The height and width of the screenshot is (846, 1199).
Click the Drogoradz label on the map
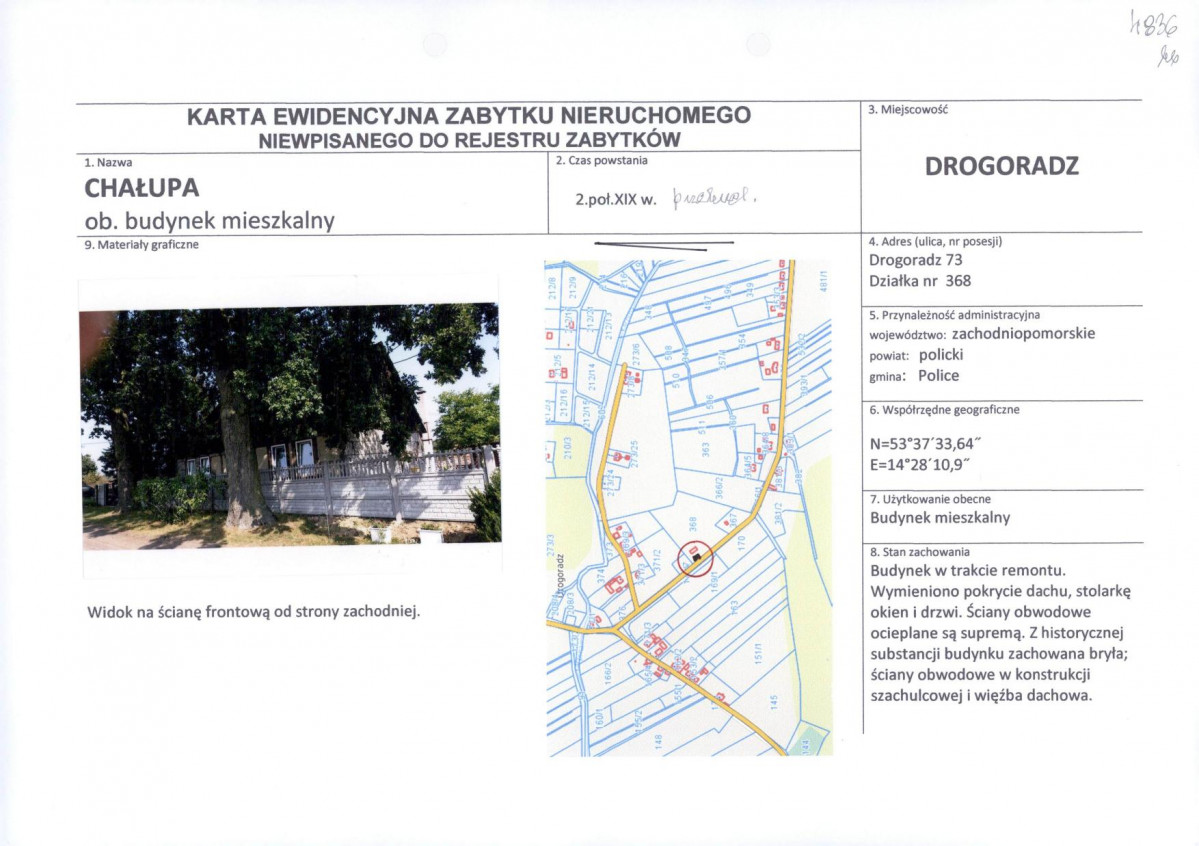pos(561,576)
